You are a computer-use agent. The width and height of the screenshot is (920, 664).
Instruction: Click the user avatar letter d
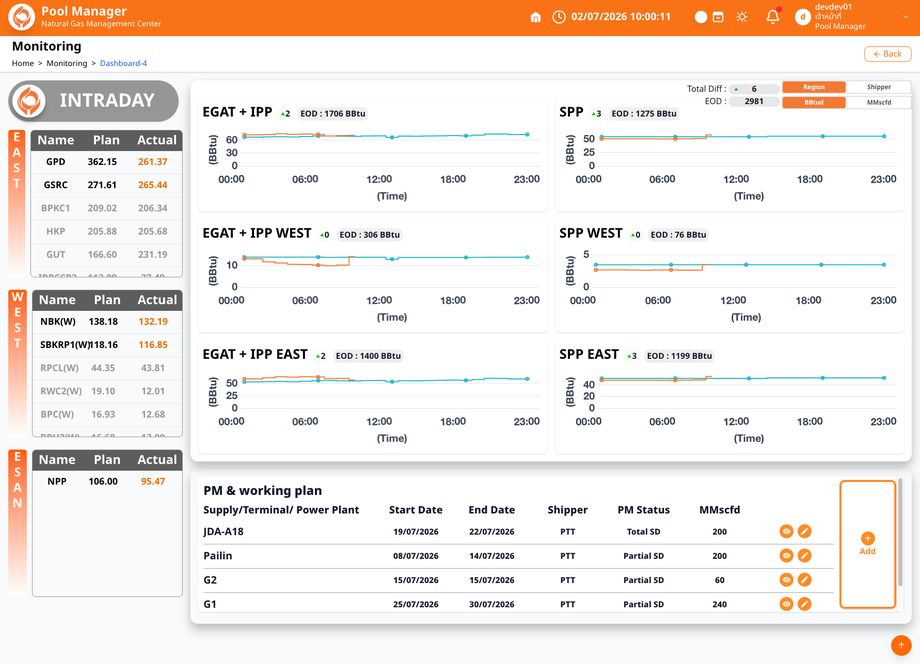click(802, 17)
